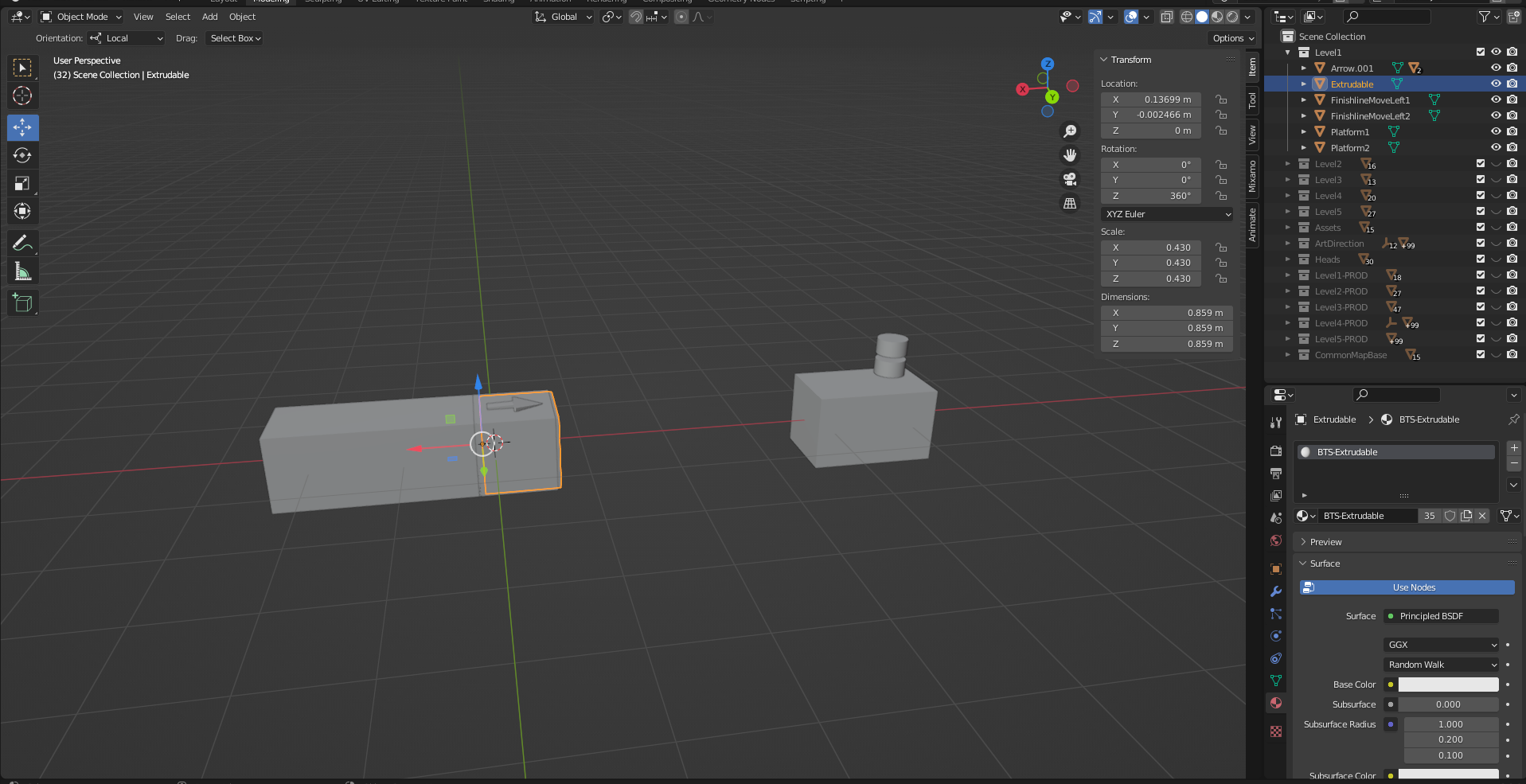Screen dimensions: 1526x784
Task: Hide Platform1 object in viewport
Action: [1496, 132]
